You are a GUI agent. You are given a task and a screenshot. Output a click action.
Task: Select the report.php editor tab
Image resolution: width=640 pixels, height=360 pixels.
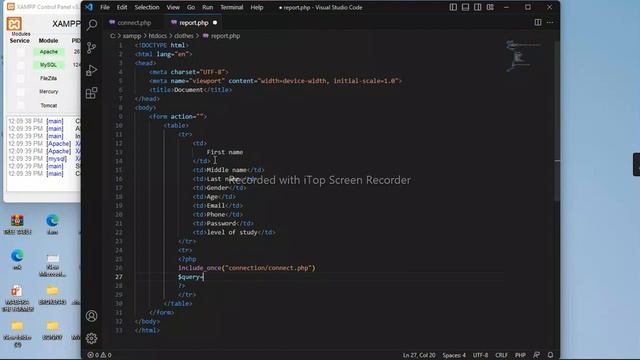[x=193, y=23]
